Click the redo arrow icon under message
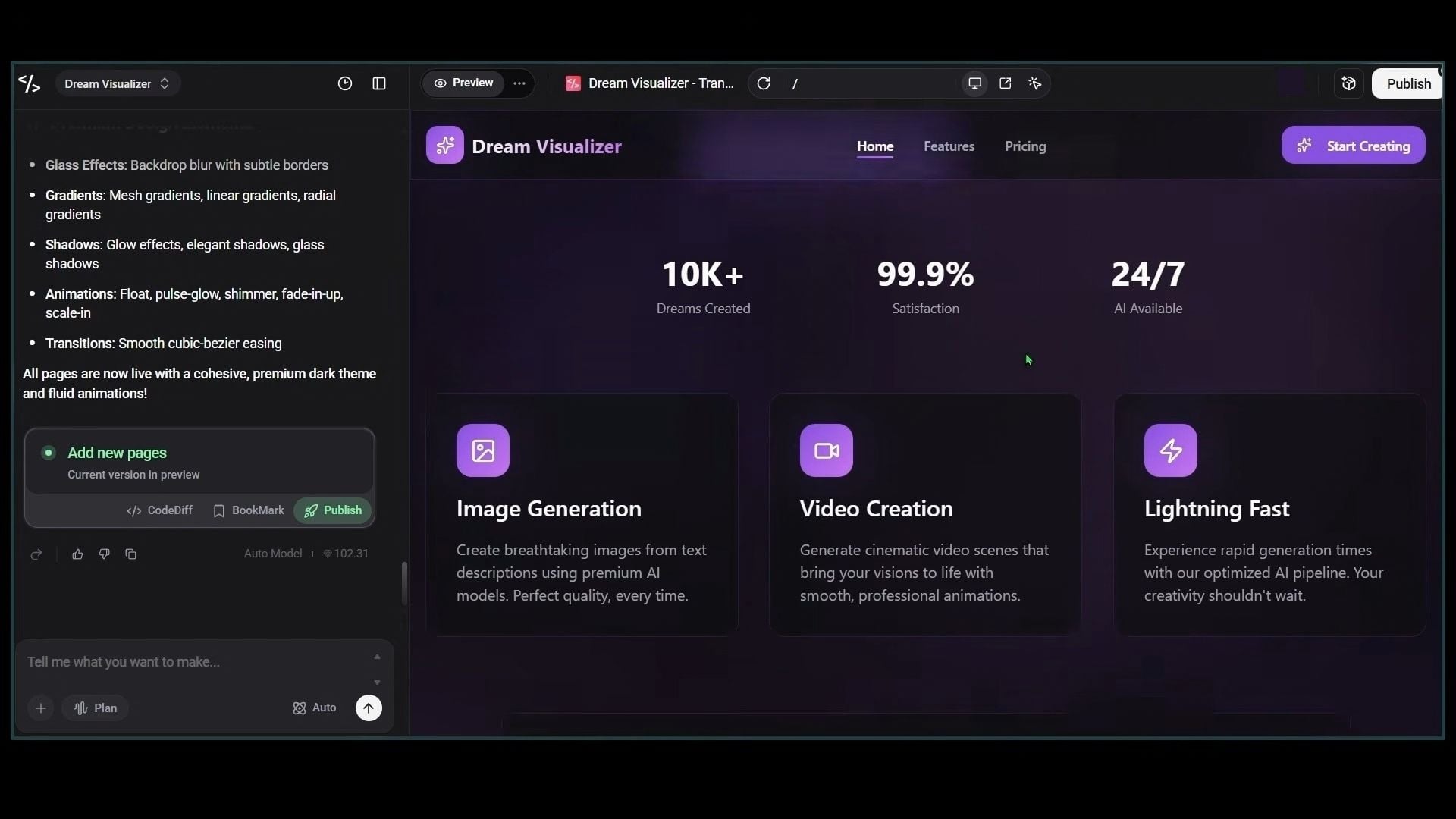This screenshot has width=1456, height=819. click(36, 554)
